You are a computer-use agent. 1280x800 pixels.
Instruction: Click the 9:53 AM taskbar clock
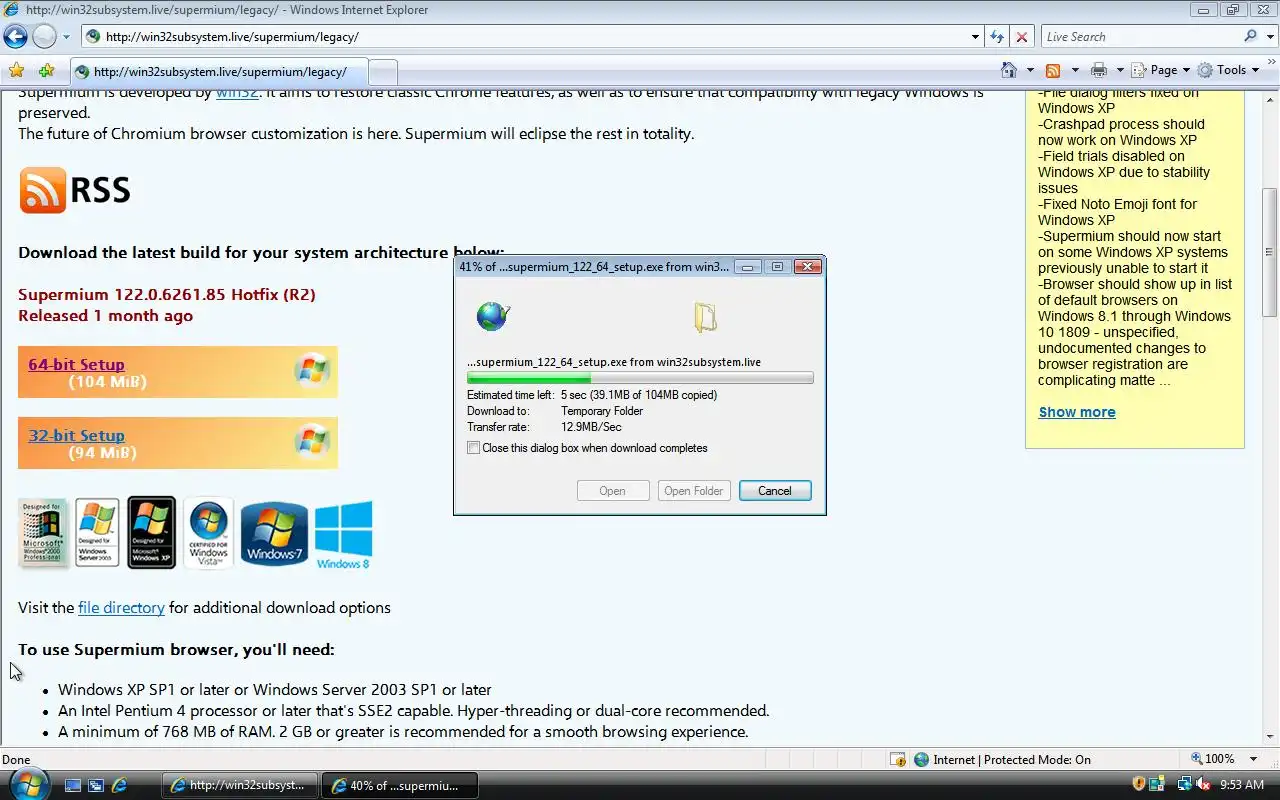pos(1242,785)
